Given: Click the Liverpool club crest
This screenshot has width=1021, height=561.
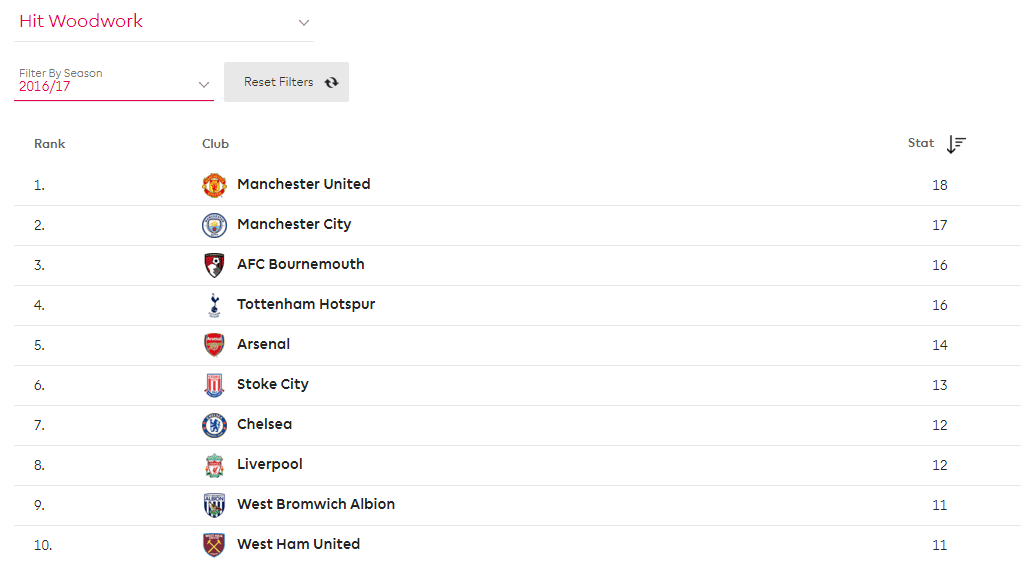Looking at the screenshot, I should tap(214, 465).
